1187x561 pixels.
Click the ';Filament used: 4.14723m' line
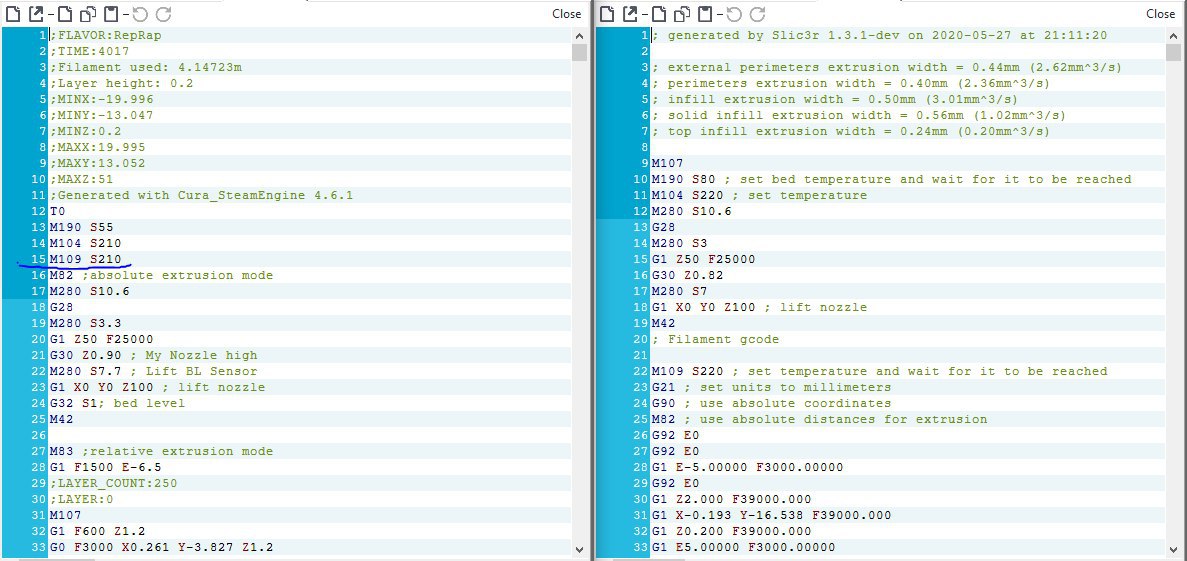pos(146,67)
